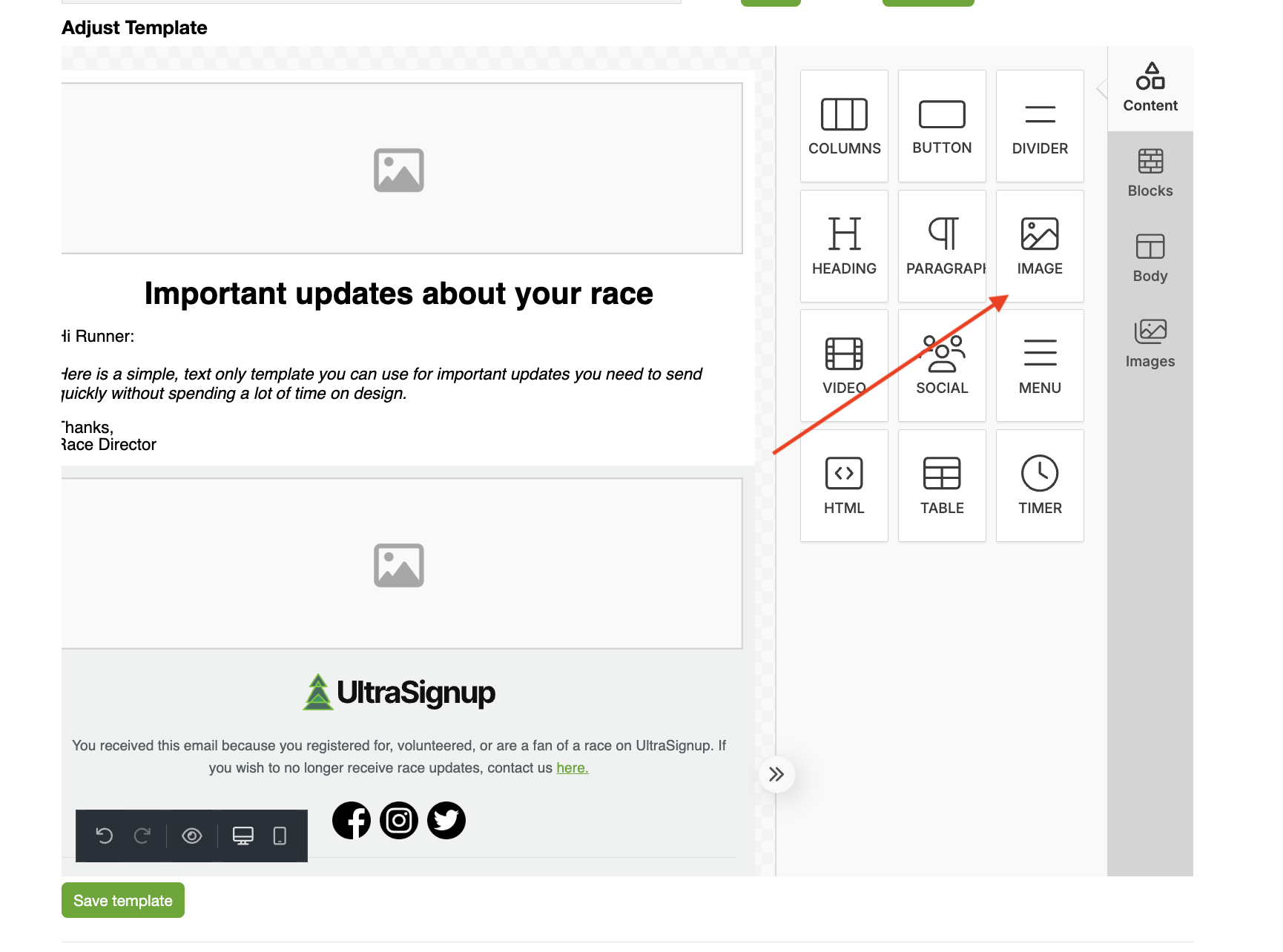Screen dimensions: 1283x952
Task: Follow the 'here.' unsubscribe link
Action: [573, 768]
